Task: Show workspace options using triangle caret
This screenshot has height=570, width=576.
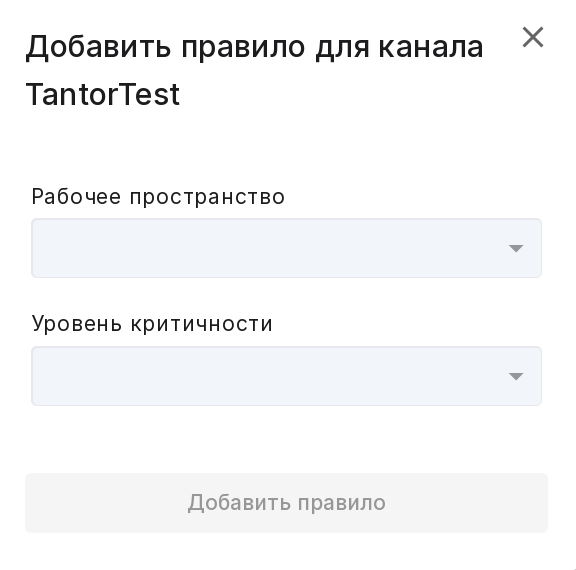Action: tap(516, 249)
